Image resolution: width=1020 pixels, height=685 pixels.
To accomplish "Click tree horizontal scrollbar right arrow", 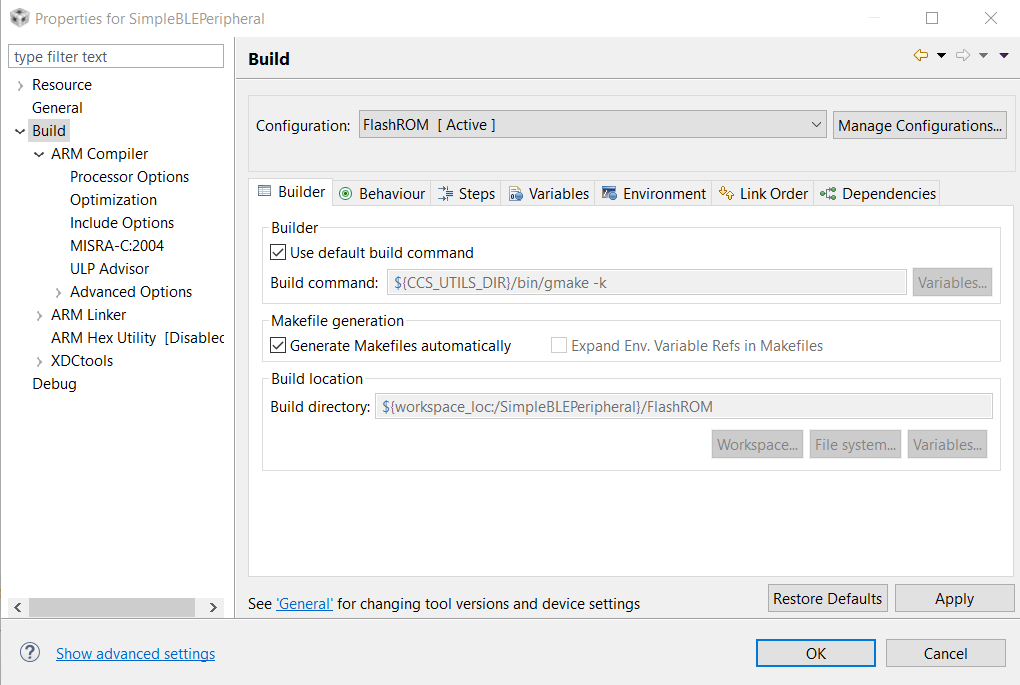I will click(x=213, y=608).
